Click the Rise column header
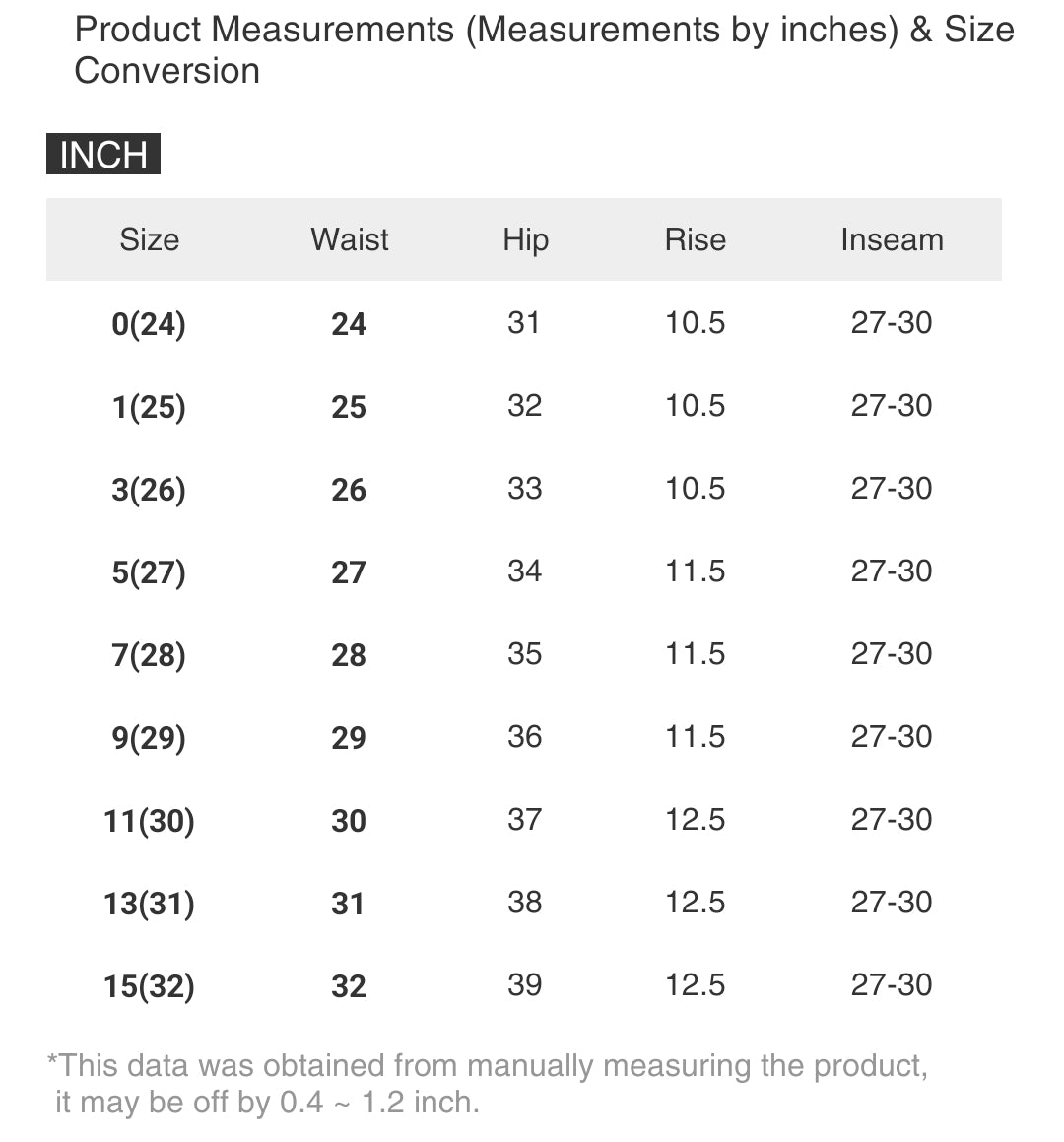The width and height of the screenshot is (1064, 1142). 695,239
